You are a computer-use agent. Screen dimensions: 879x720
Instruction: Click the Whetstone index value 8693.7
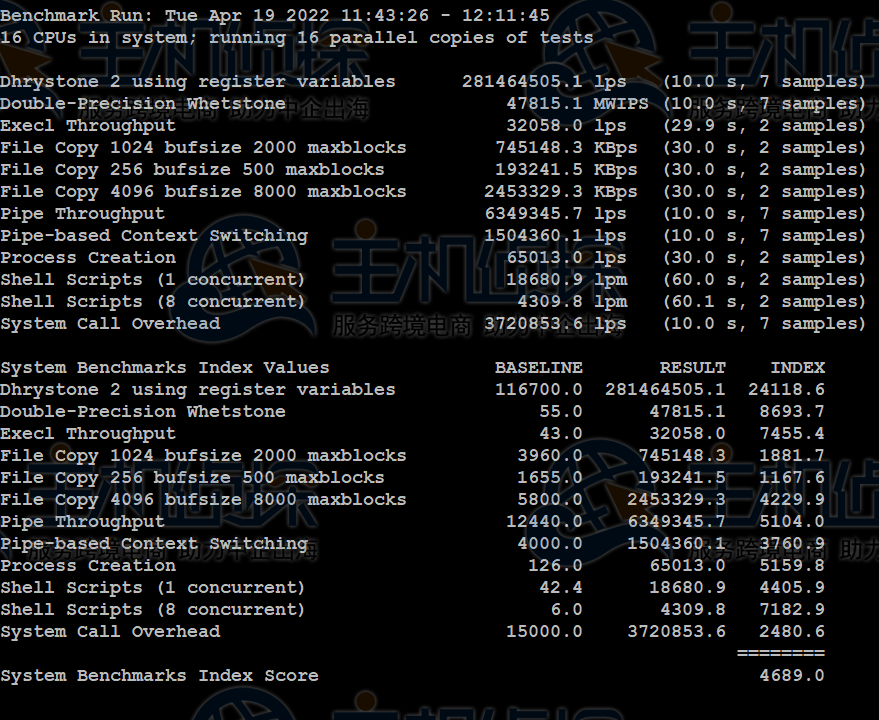pyautogui.click(x=792, y=412)
